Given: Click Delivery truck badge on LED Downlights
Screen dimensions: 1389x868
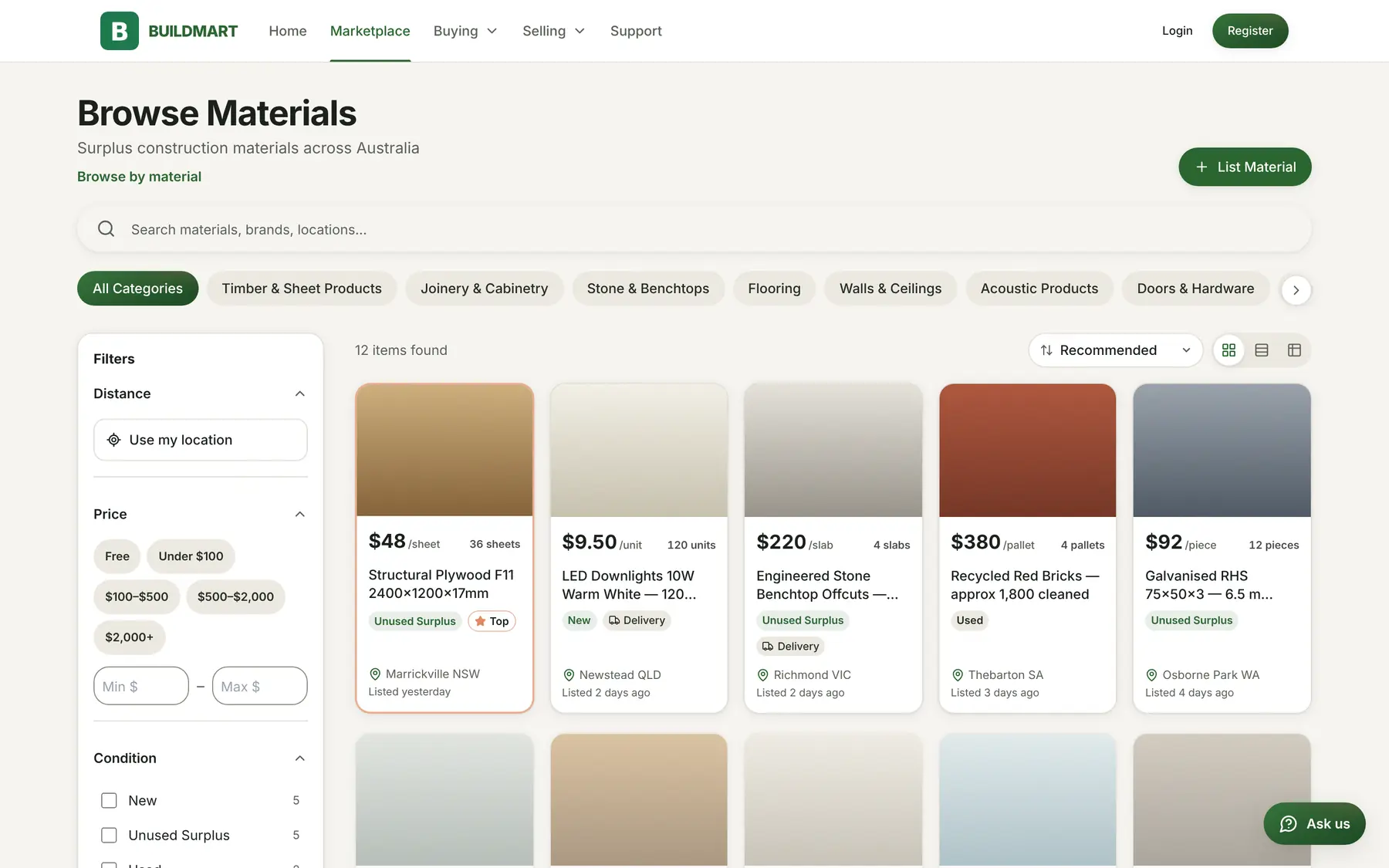Looking at the screenshot, I should [637, 620].
